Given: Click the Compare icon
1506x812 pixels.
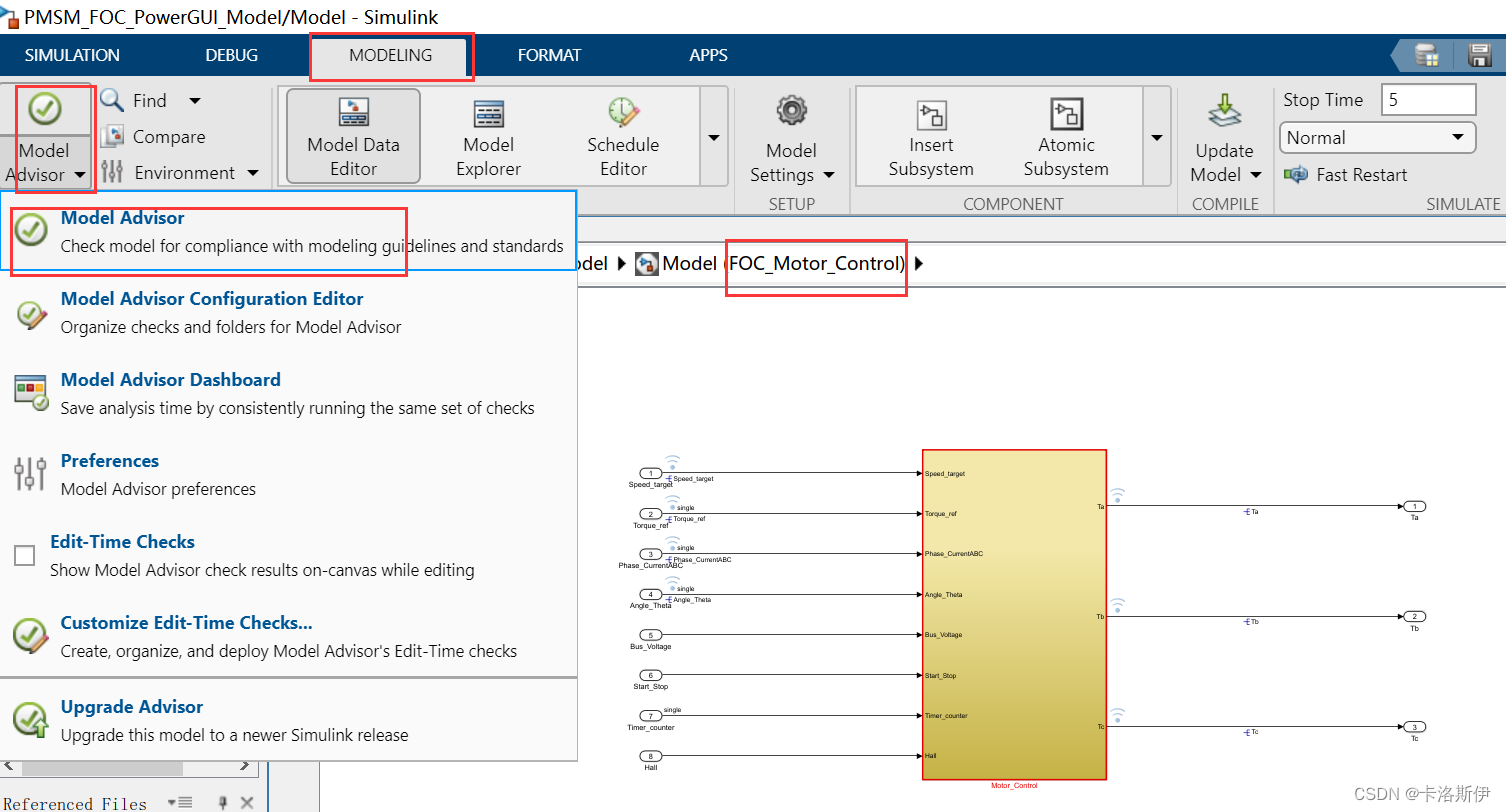Looking at the screenshot, I should tap(113, 137).
